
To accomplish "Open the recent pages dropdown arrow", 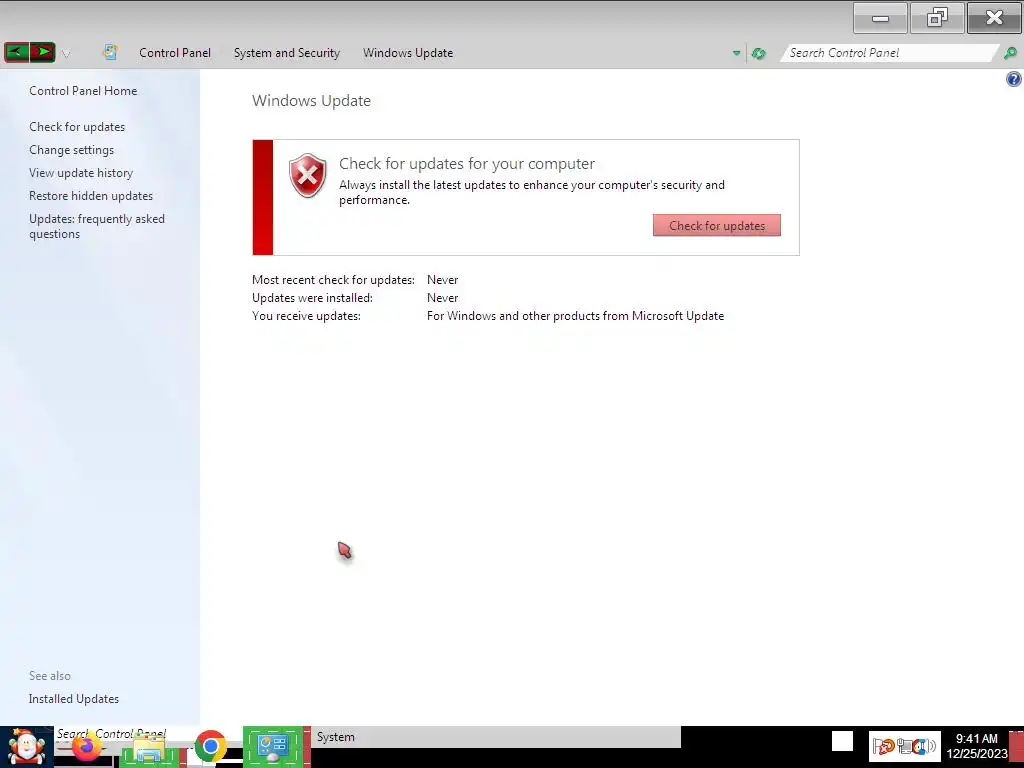I will pyautogui.click(x=66, y=54).
